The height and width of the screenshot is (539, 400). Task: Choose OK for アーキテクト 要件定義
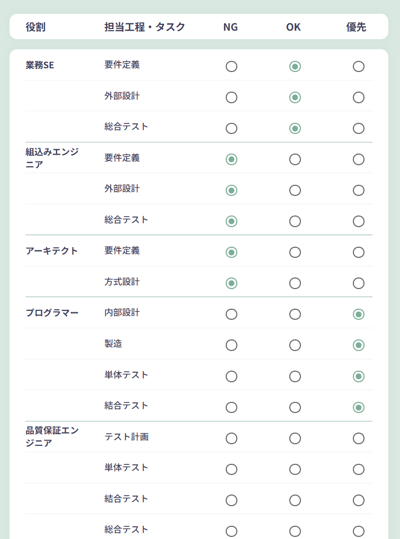click(x=295, y=252)
